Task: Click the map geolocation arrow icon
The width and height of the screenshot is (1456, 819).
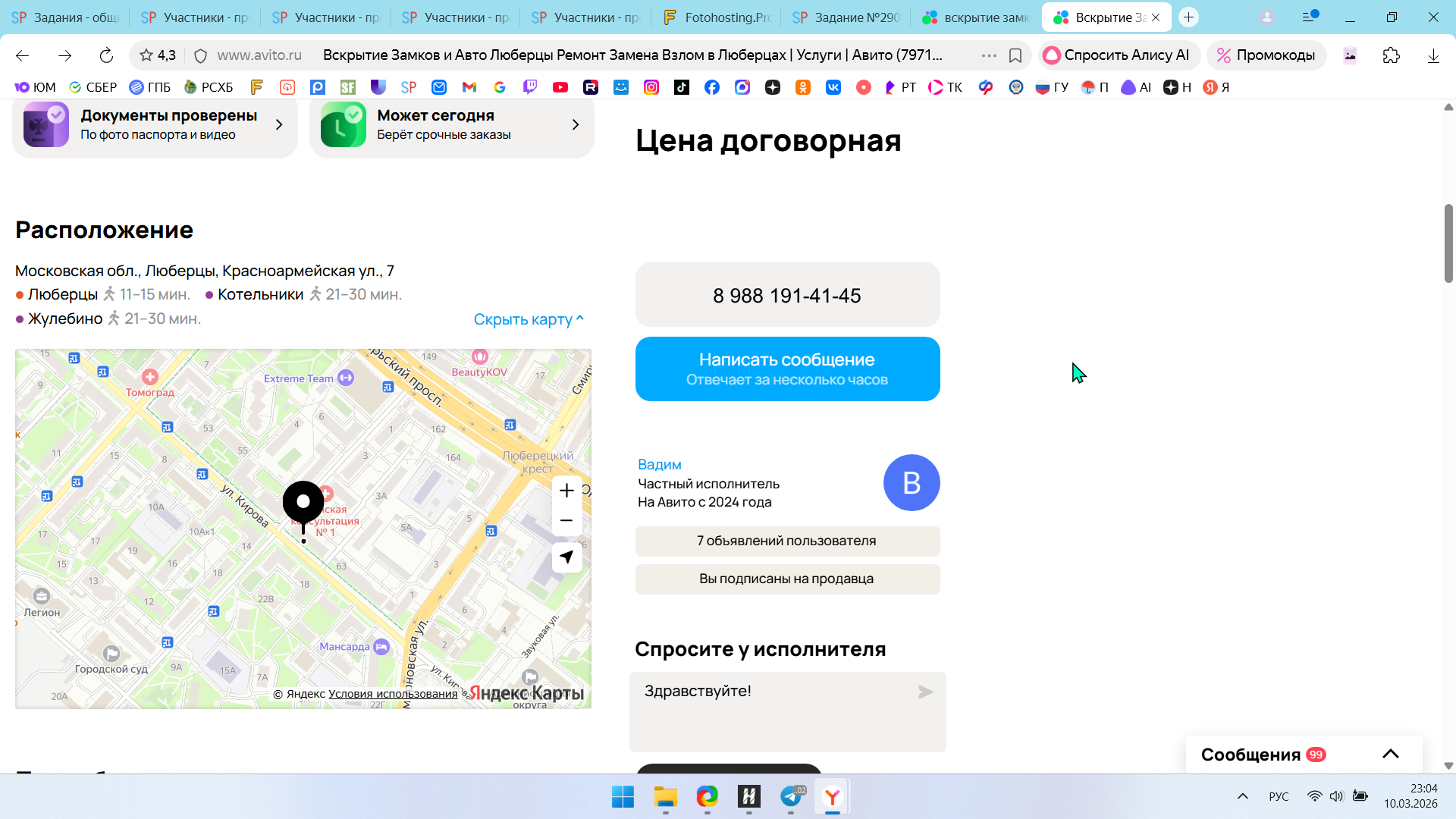Action: click(x=566, y=557)
